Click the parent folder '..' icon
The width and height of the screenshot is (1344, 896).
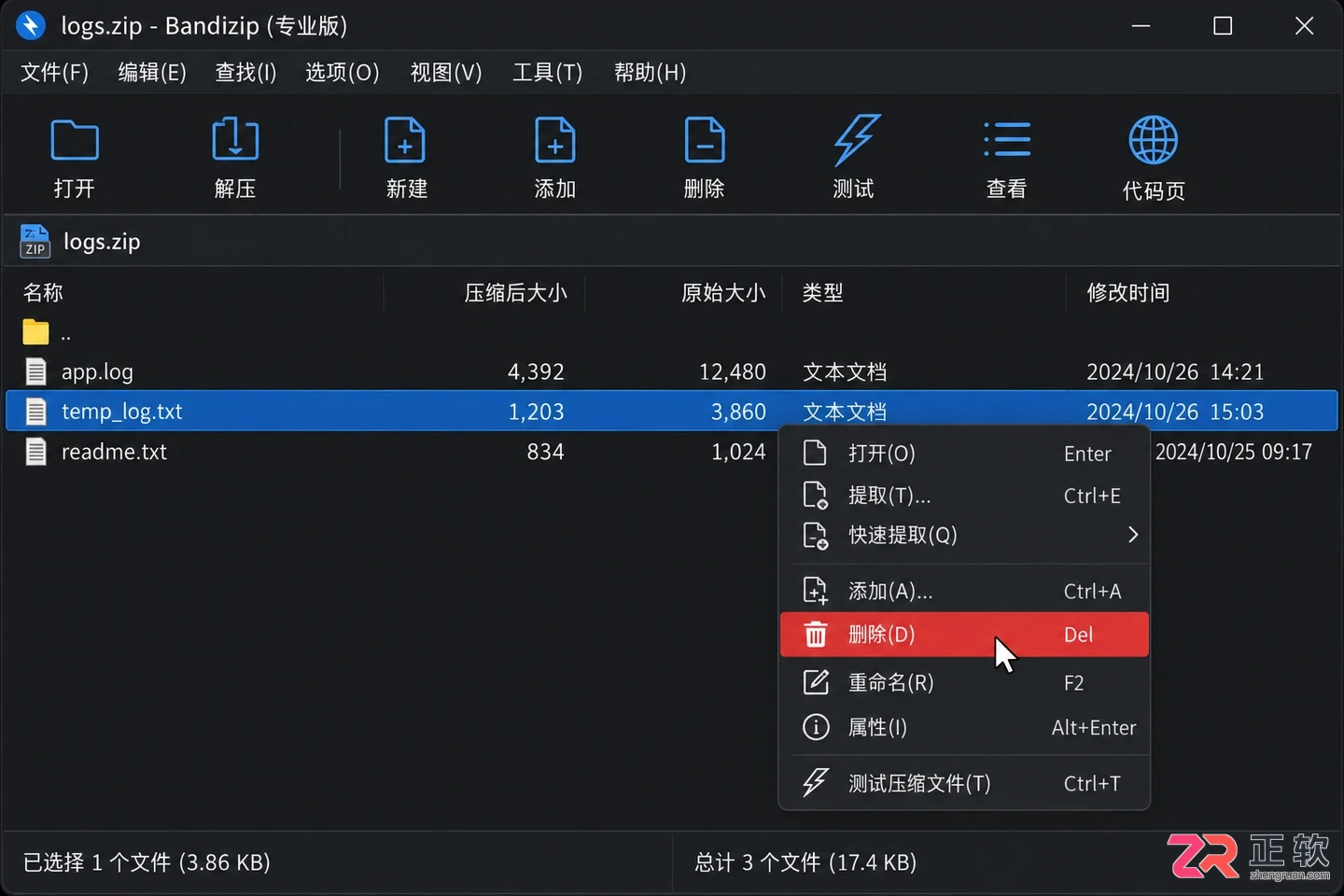pos(35,332)
